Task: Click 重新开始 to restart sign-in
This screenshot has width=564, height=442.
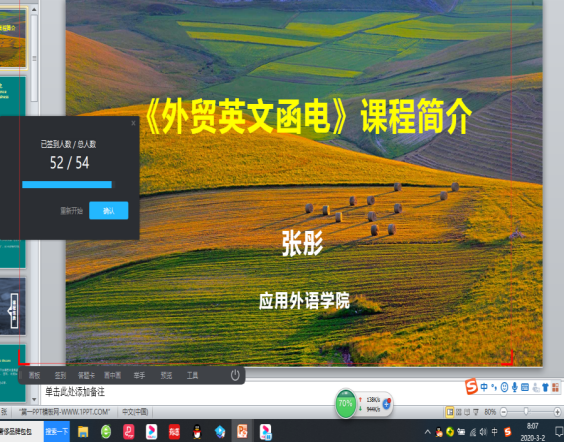Action: pos(71,211)
